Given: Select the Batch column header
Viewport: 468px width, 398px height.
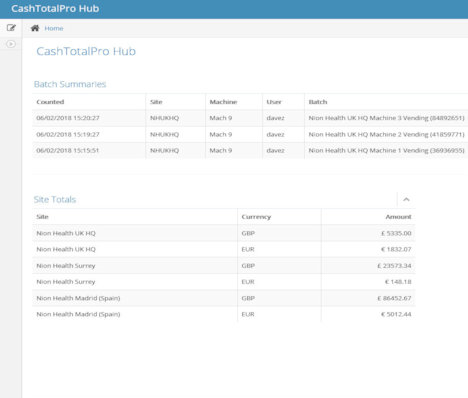Looking at the screenshot, I should 318,102.
